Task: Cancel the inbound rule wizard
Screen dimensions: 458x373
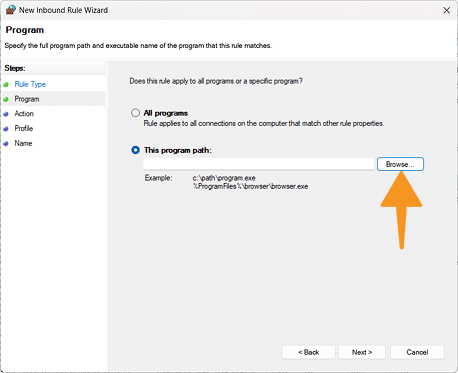Action: (x=417, y=352)
